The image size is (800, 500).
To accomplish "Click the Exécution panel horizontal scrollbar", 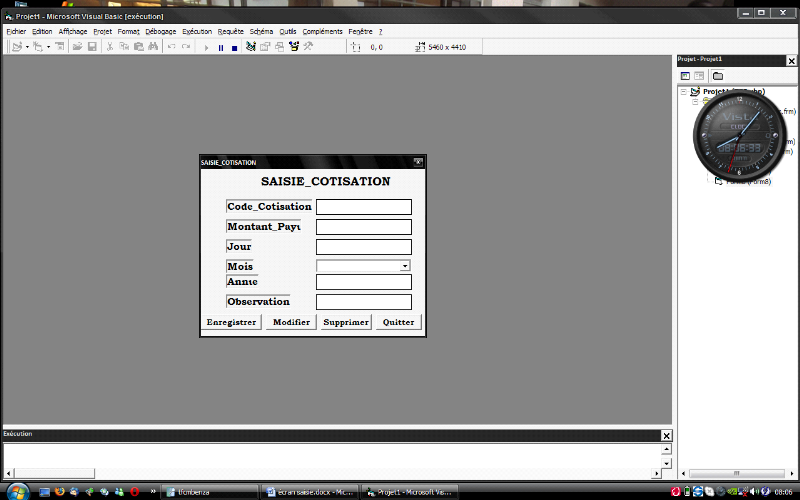I will pos(333,474).
